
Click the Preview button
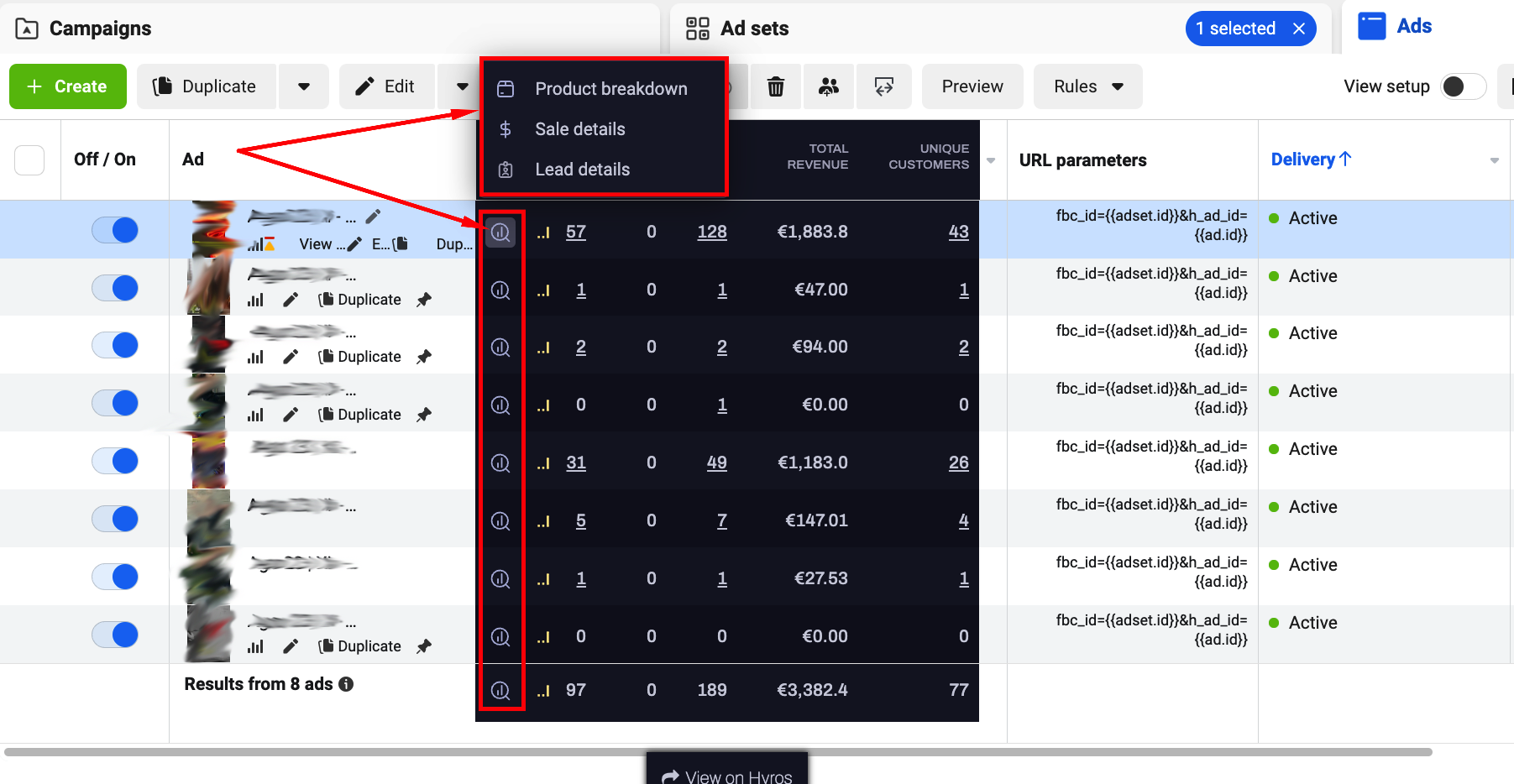pyautogui.click(x=972, y=86)
